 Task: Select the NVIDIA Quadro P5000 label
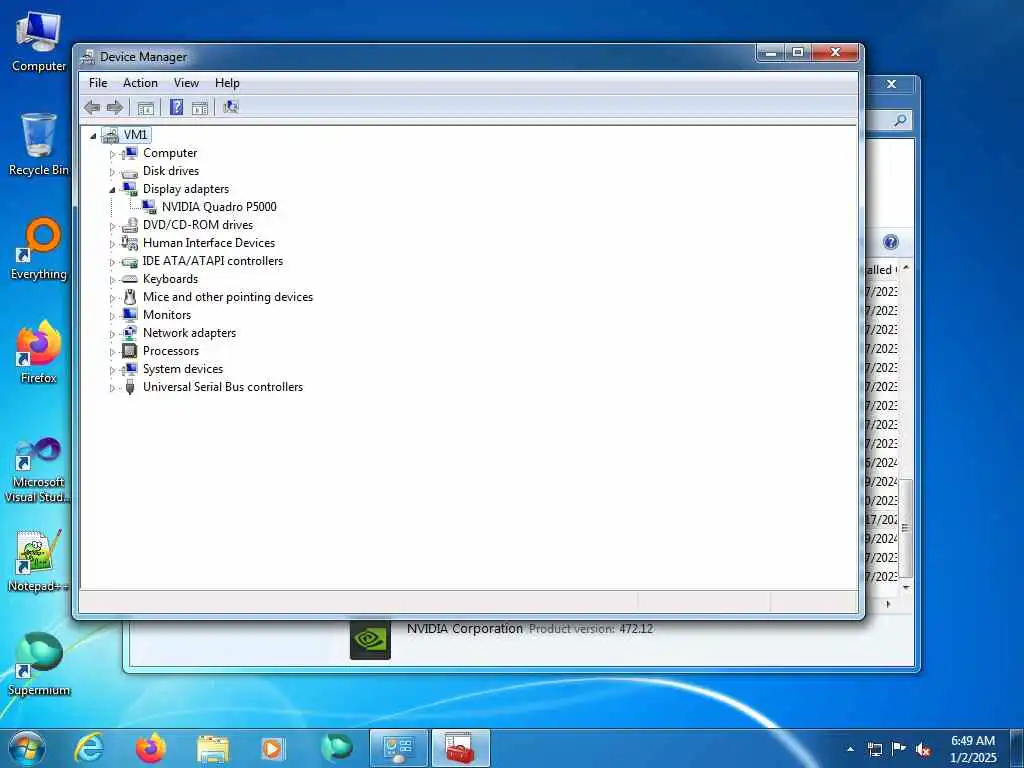tap(219, 207)
